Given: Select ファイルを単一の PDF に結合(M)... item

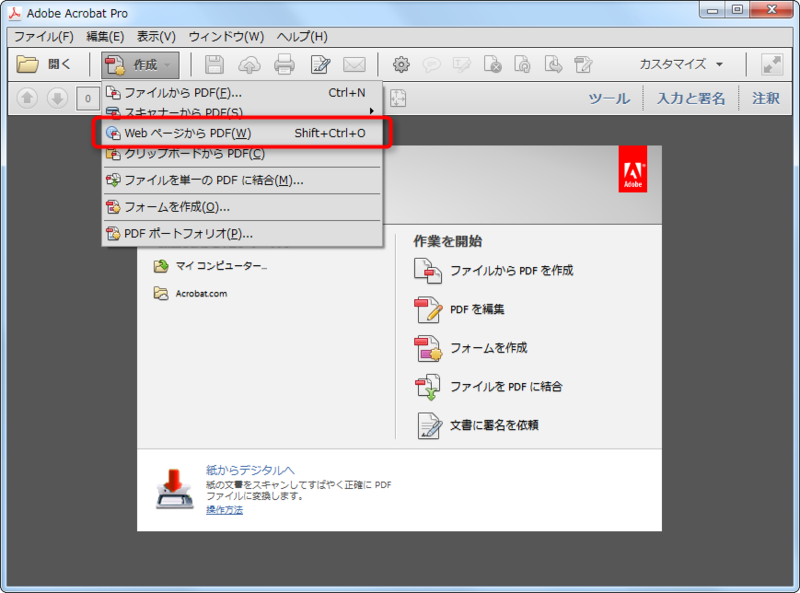Looking at the screenshot, I should click(242, 180).
